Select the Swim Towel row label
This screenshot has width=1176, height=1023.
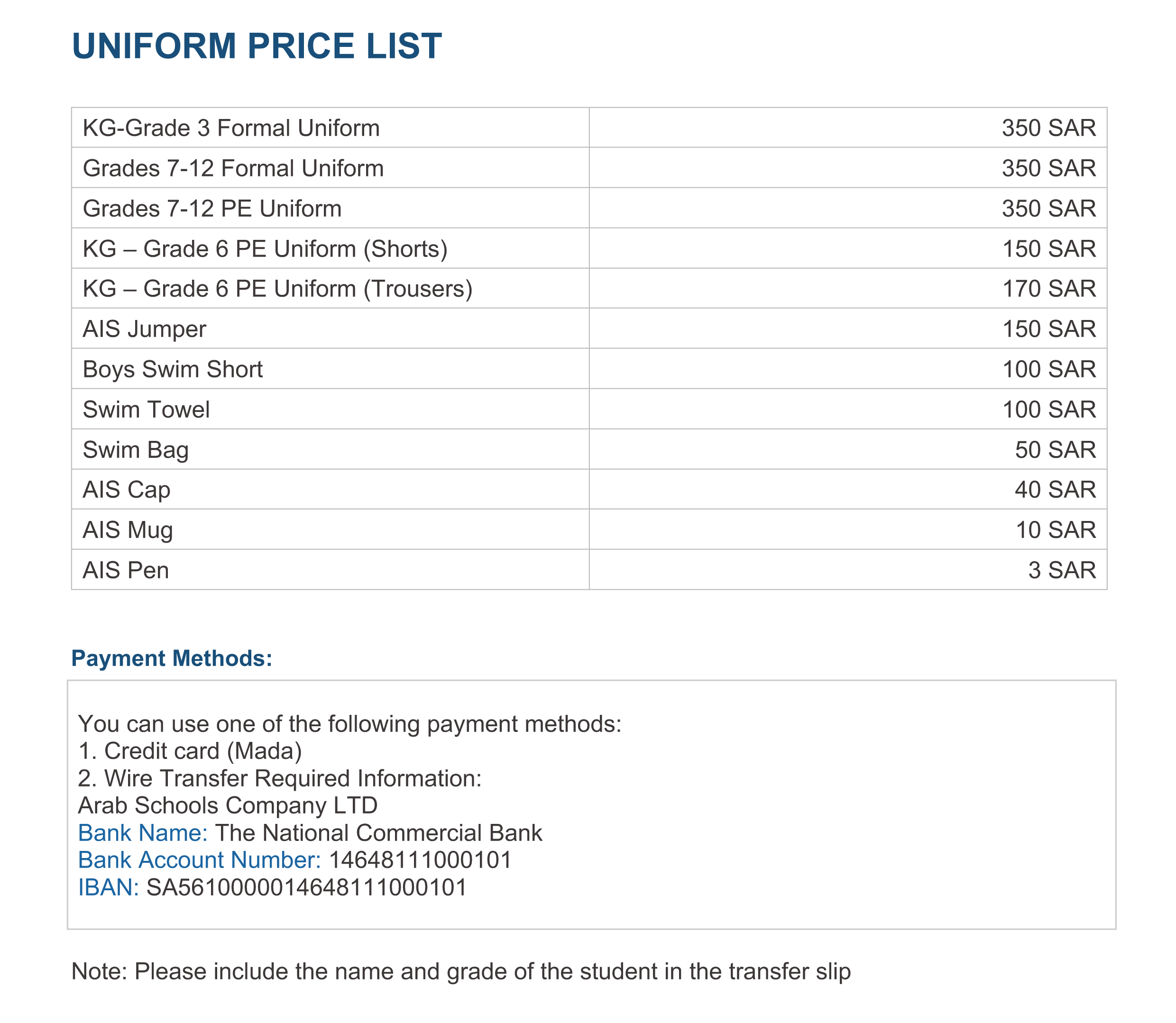[x=146, y=410]
